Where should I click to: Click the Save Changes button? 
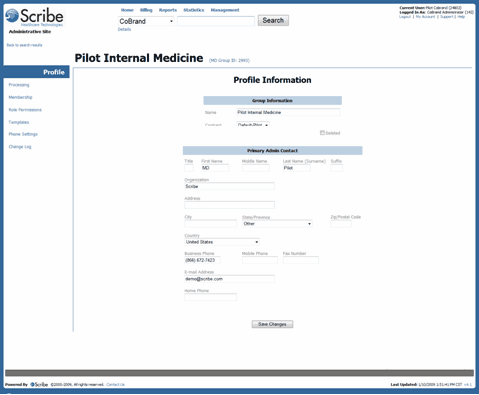click(272, 324)
